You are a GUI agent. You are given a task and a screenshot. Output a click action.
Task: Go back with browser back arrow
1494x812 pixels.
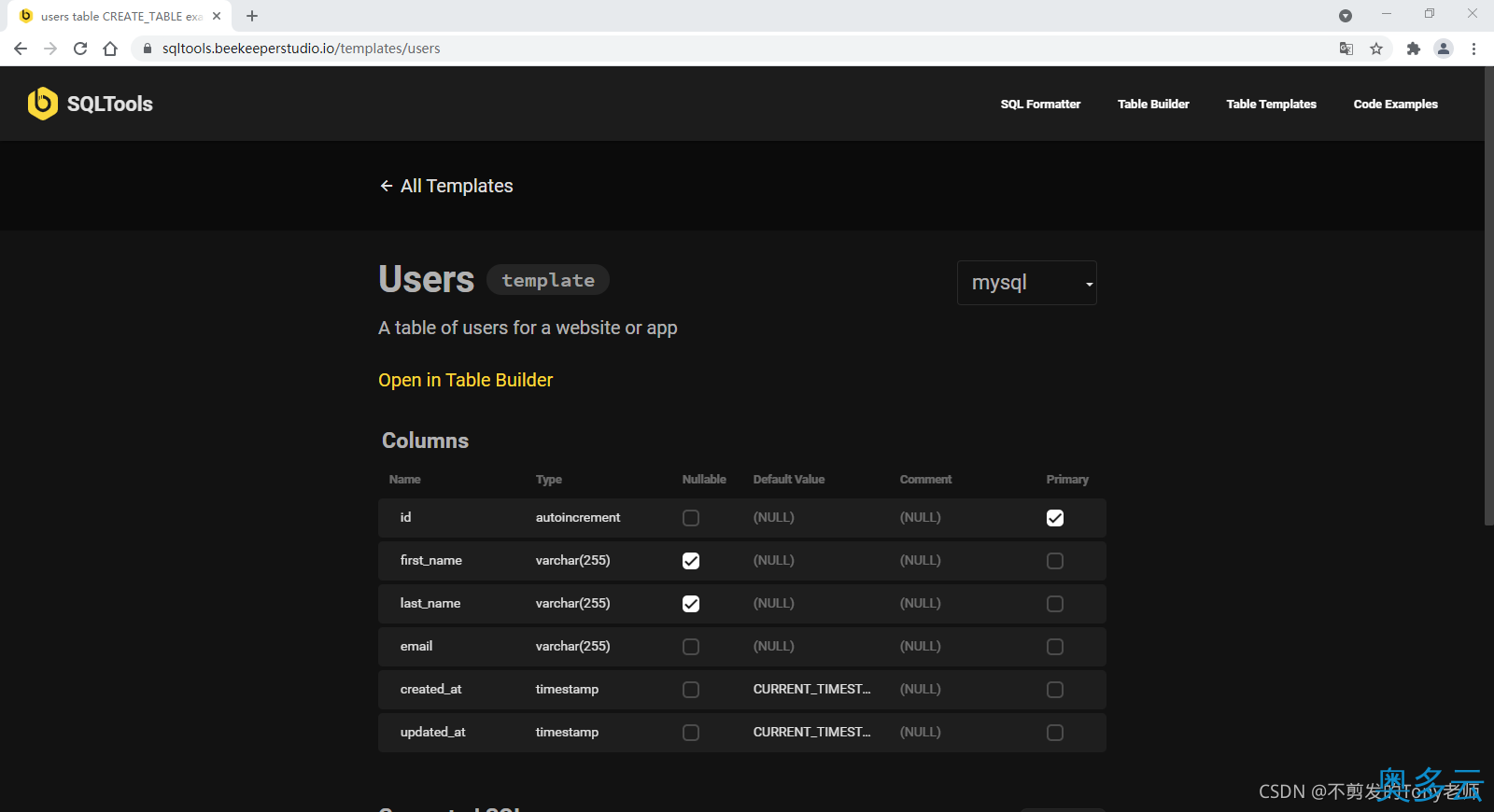pyautogui.click(x=21, y=49)
